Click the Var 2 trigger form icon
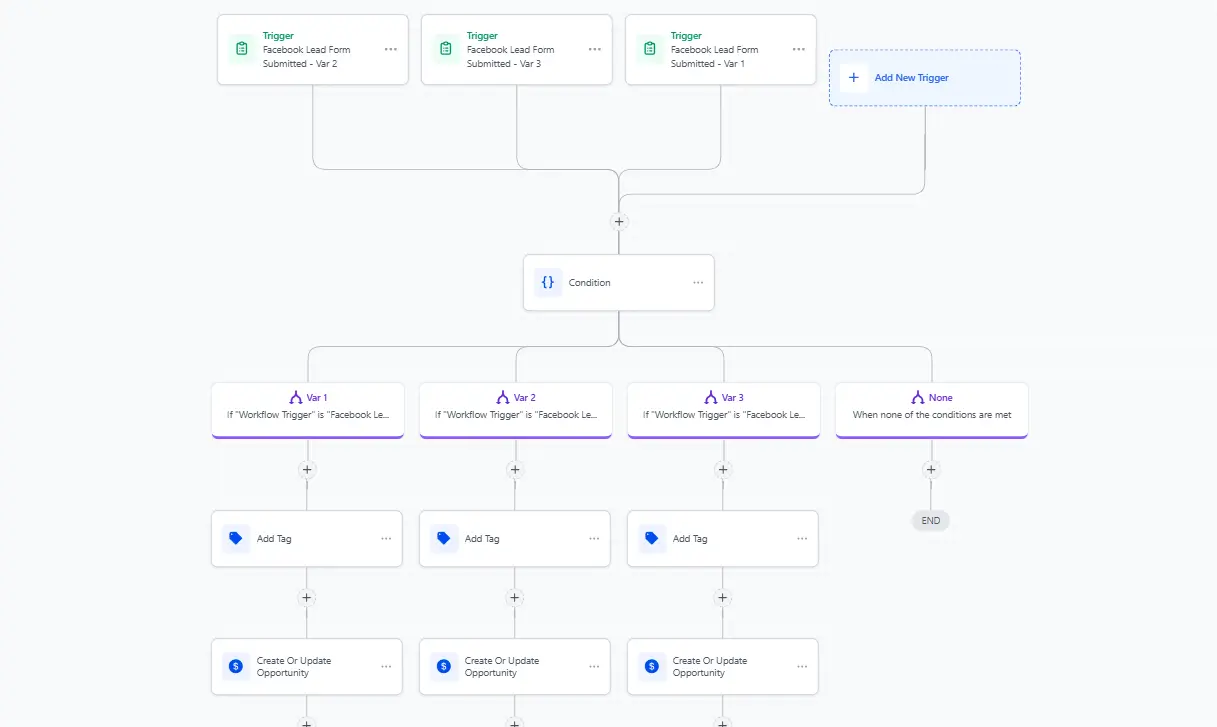1217x727 pixels. tap(241, 49)
